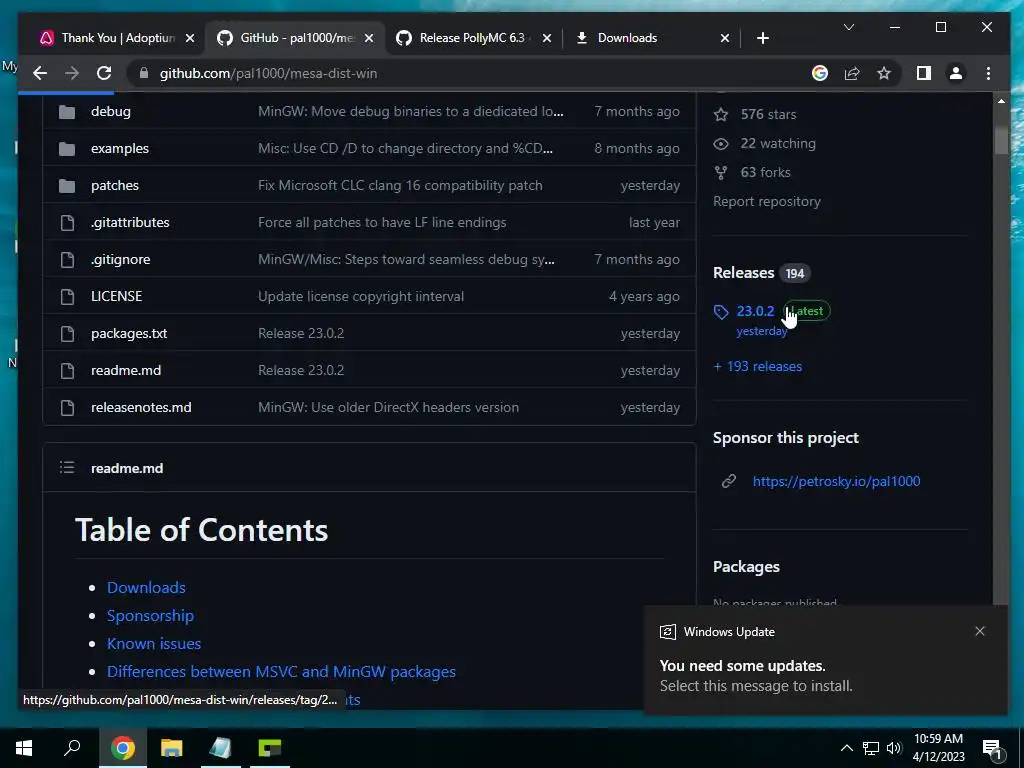Open commit 'Fix Microsoft CLC clang 16 compatibility patch'
The image size is (1024, 768).
(400, 185)
